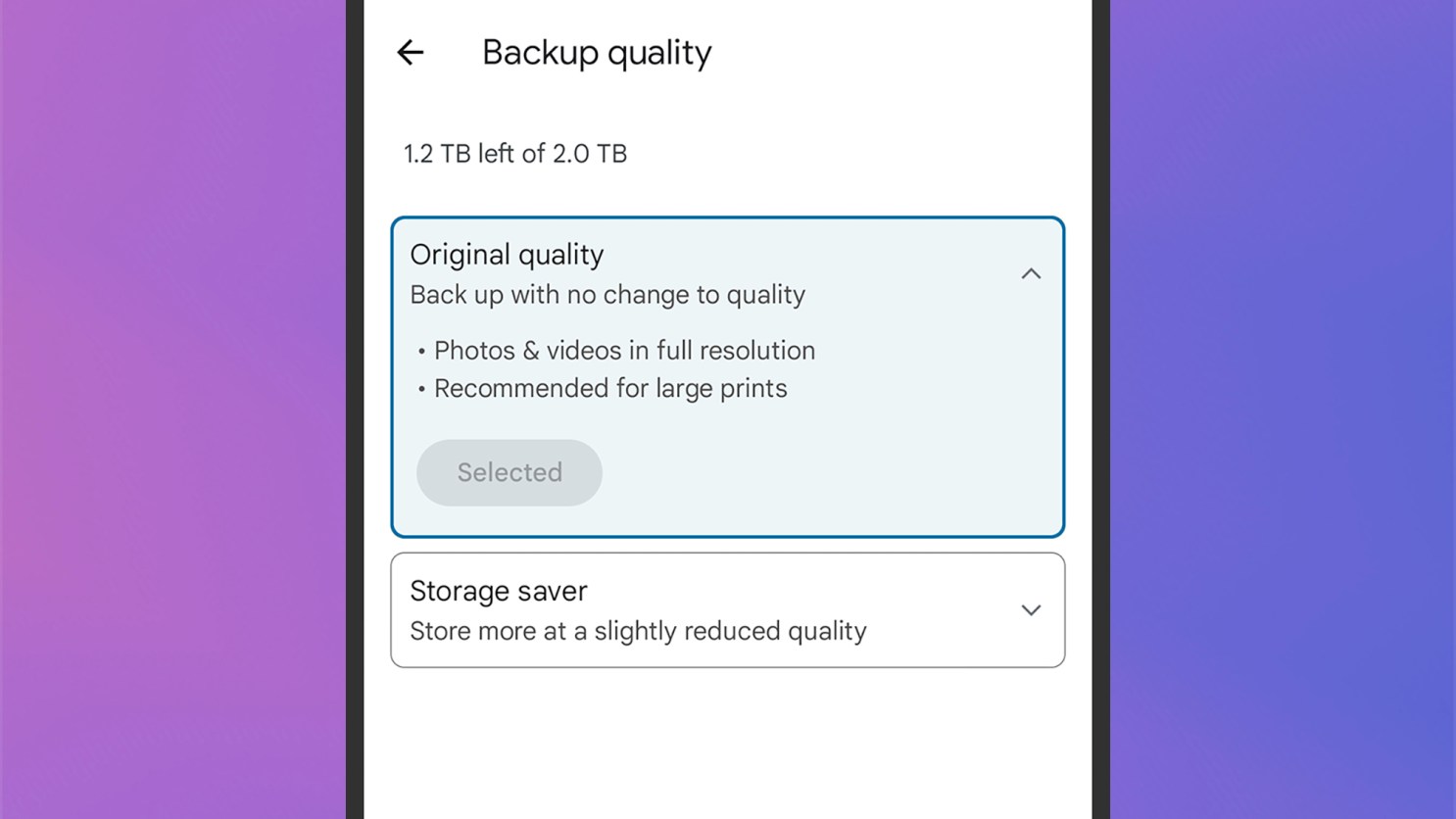This screenshot has height=819, width=1456.
Task: Collapse the Original quality card chevron
Action: (x=1031, y=274)
